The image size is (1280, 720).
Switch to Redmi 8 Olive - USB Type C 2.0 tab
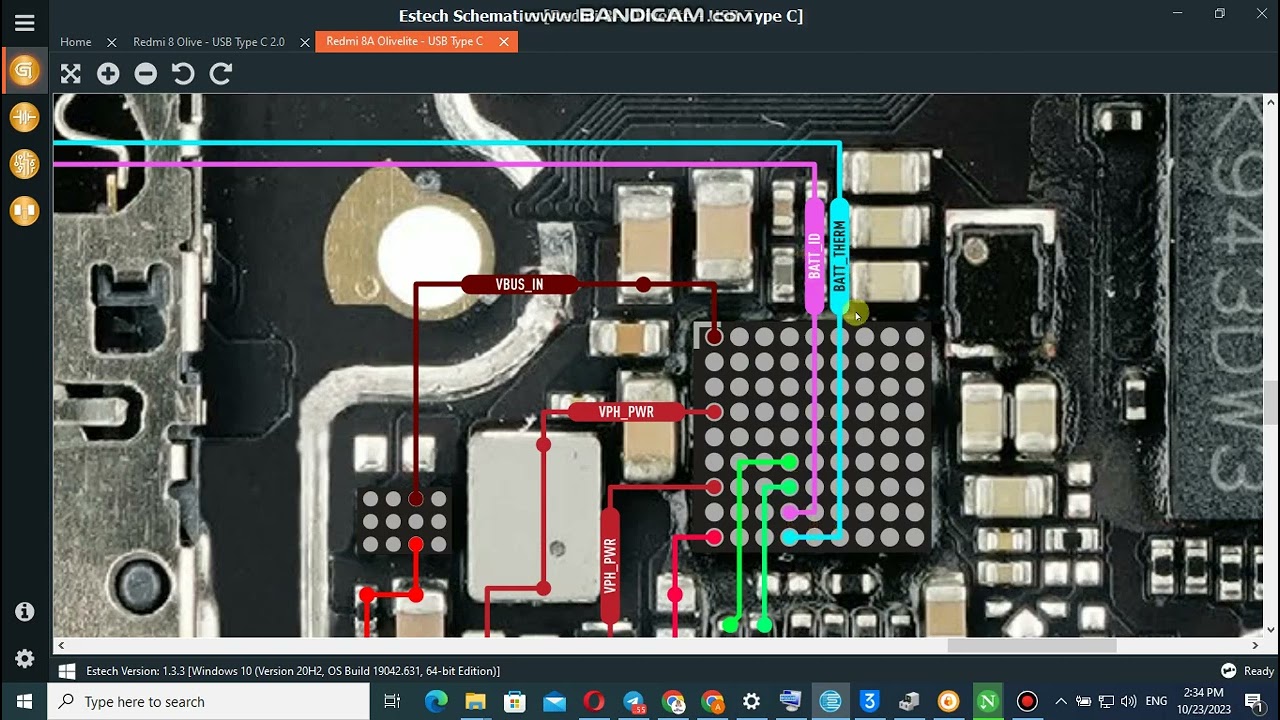[x=209, y=42]
